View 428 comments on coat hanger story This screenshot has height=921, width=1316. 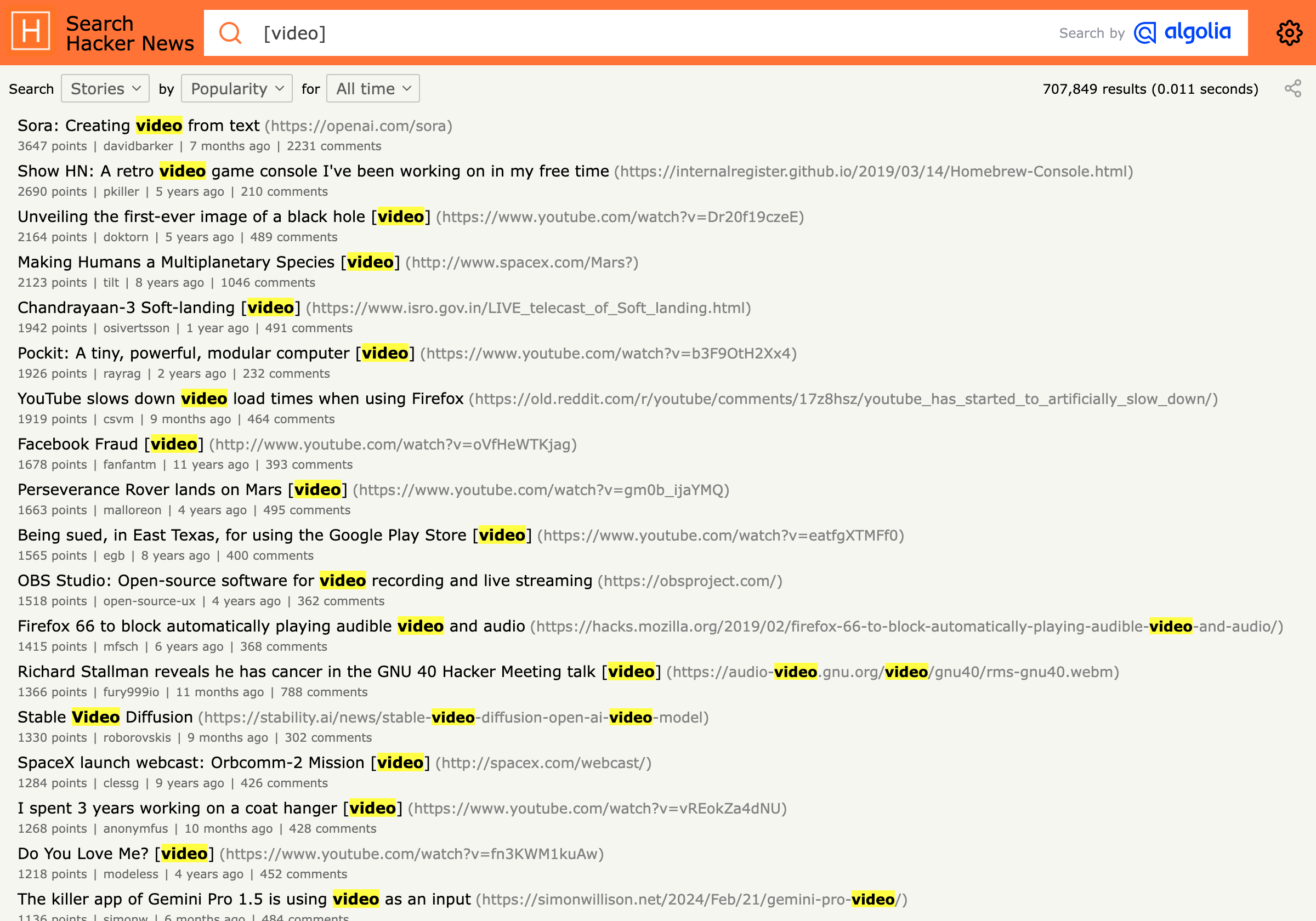pyautogui.click(x=332, y=829)
